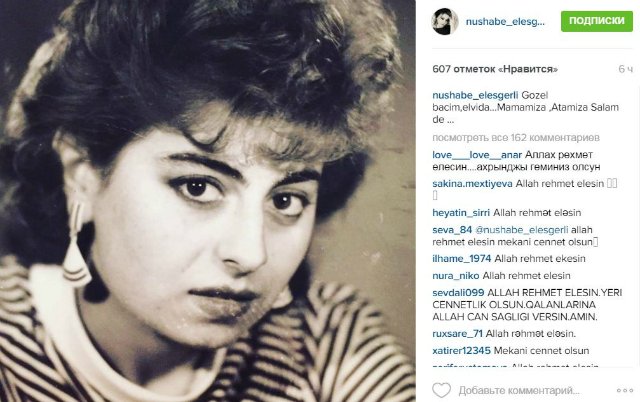Viewport: 640px width, 402px height.
Task: Open the three-dots more options menu
Action: point(624,391)
